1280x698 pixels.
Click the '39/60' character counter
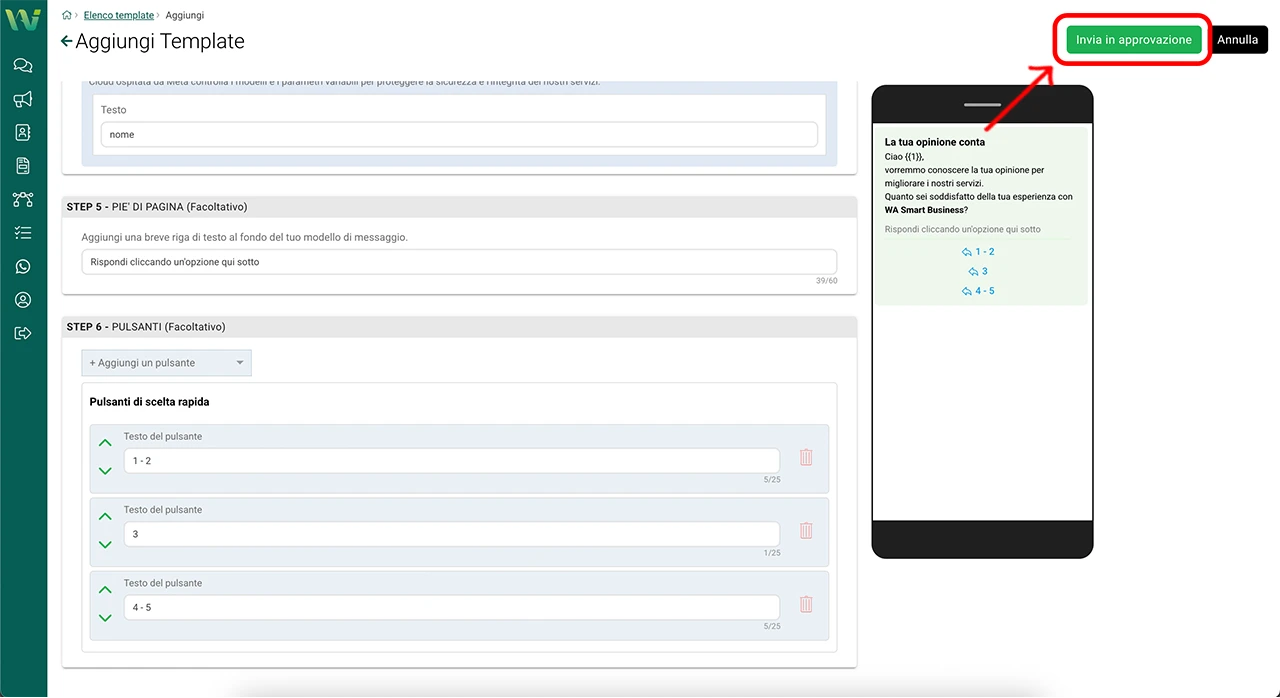(x=826, y=281)
